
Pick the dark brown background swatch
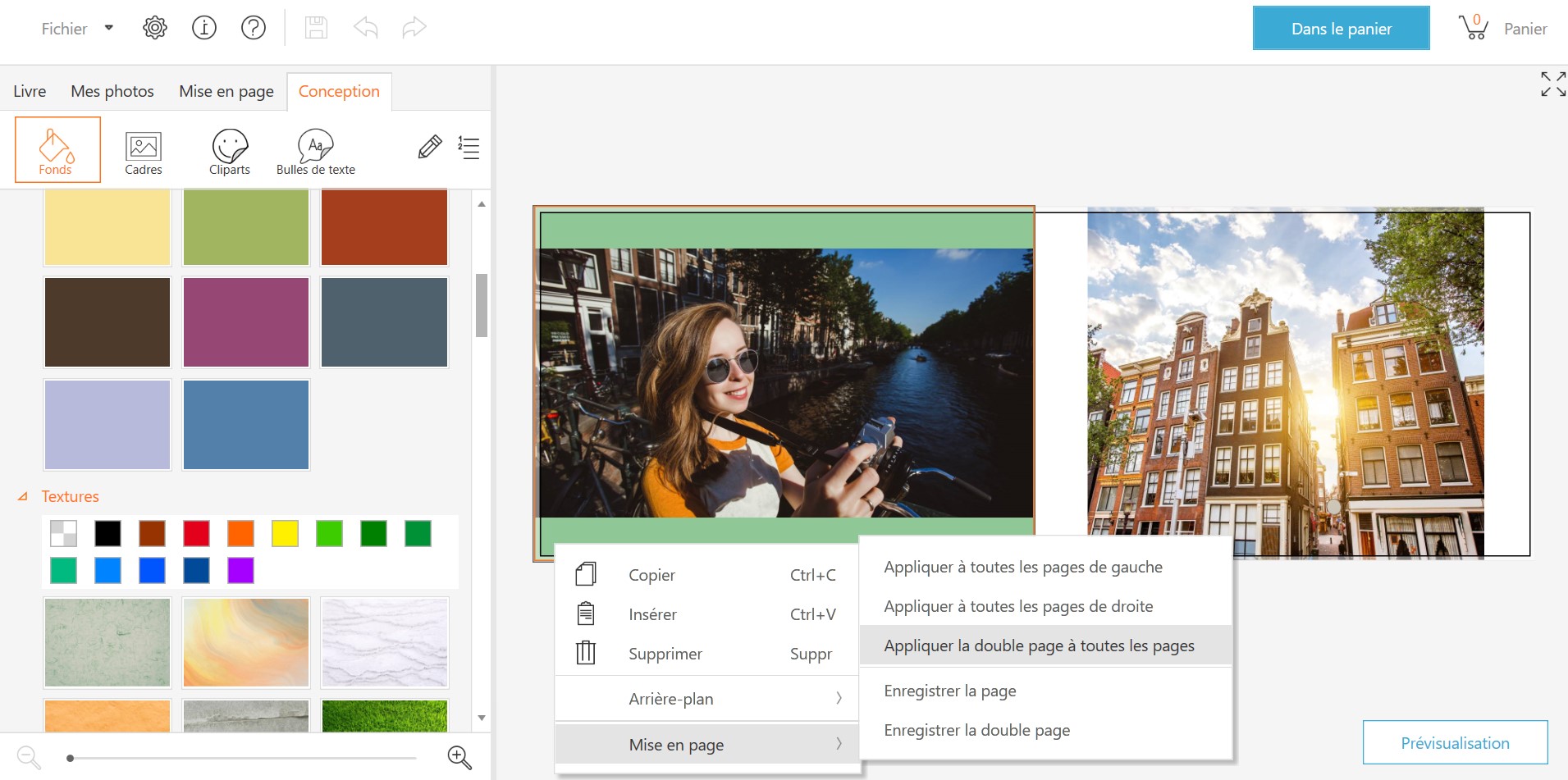point(107,322)
